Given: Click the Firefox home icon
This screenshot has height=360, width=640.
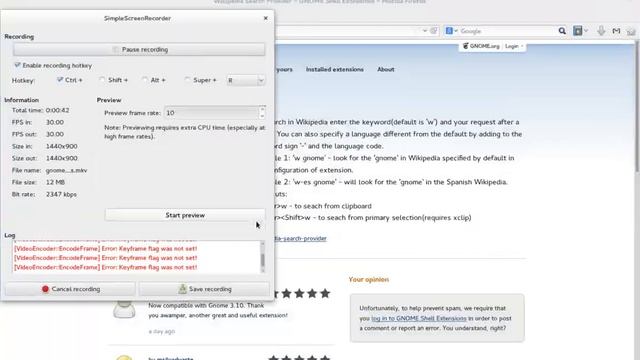Looking at the screenshot, I should (x=631, y=31).
